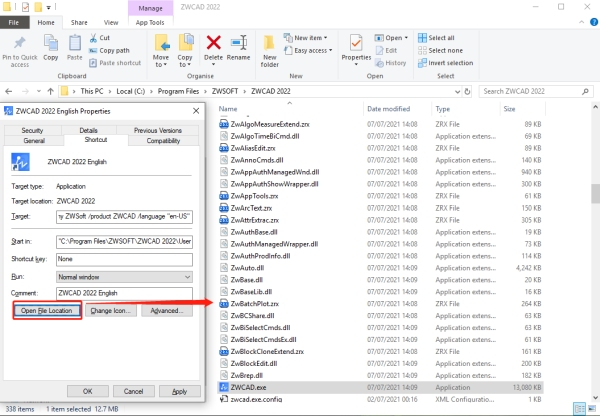
Task: Click Cut in Clipboard group
Action: coord(100,38)
